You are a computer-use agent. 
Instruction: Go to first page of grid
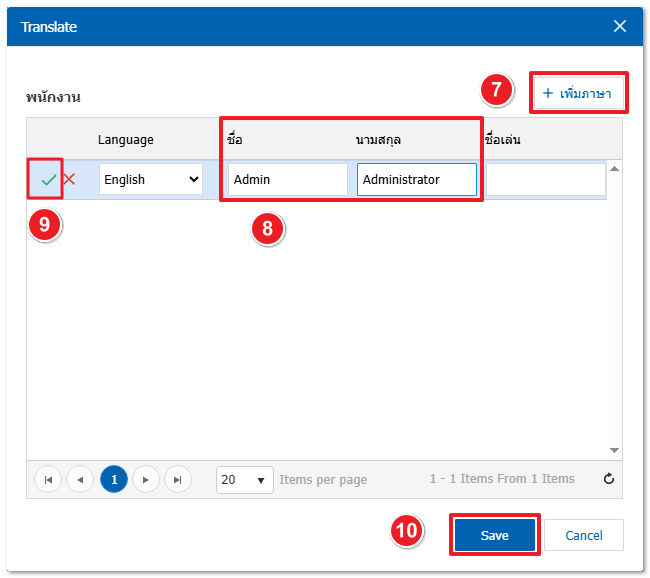[x=47, y=479]
